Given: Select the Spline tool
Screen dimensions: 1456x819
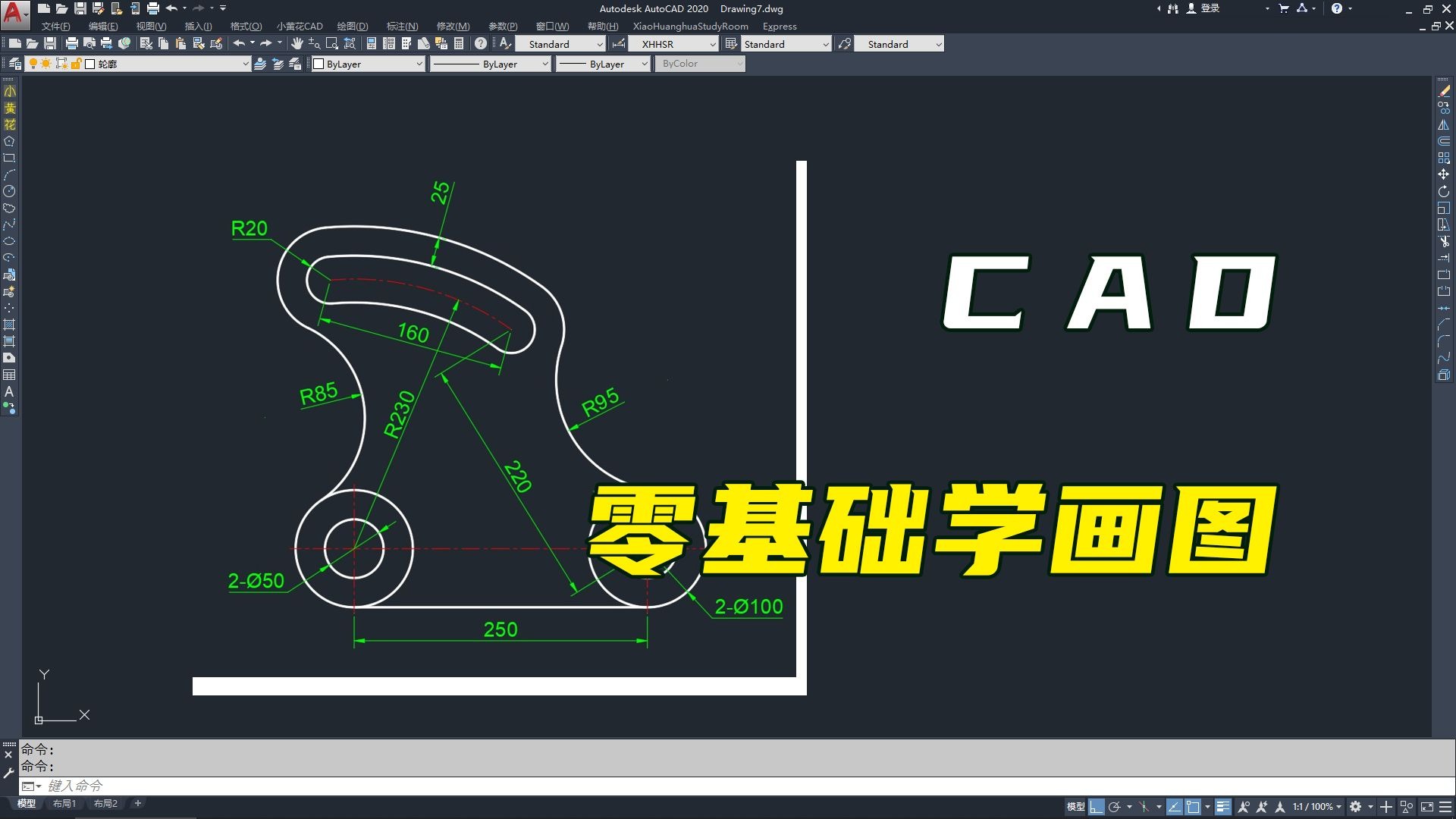Looking at the screenshot, I should click(x=10, y=224).
